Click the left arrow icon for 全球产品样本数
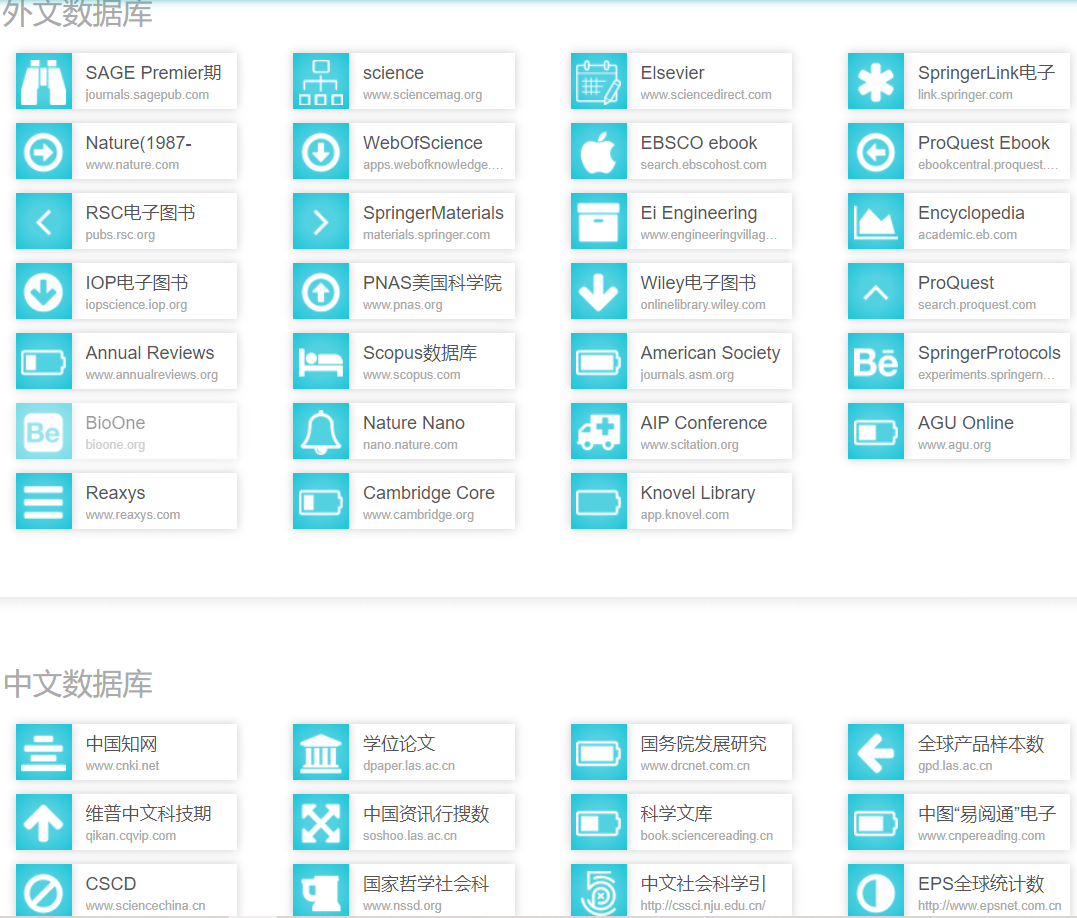The image size is (1077, 918). (x=876, y=752)
